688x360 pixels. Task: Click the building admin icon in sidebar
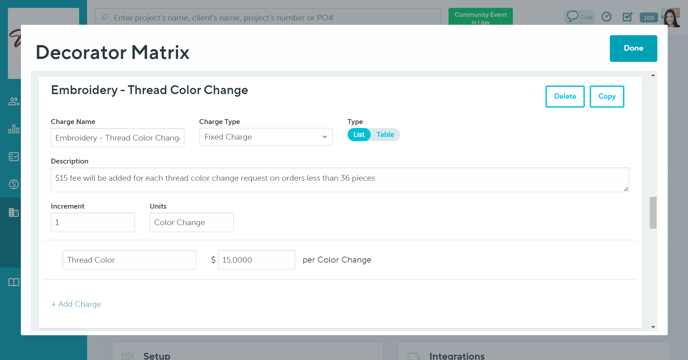(14, 212)
